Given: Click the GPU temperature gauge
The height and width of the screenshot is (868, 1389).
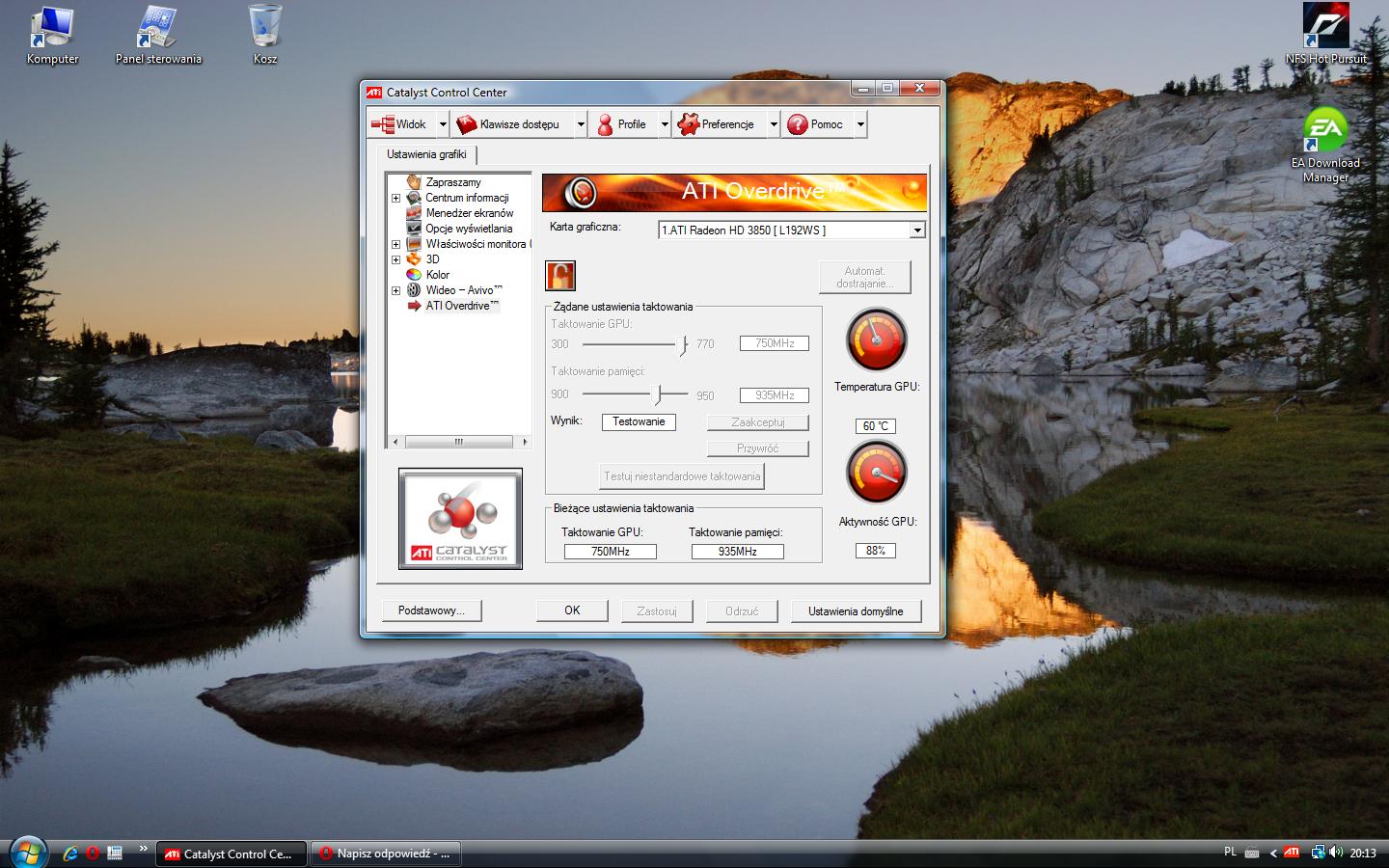Looking at the screenshot, I should [876, 339].
